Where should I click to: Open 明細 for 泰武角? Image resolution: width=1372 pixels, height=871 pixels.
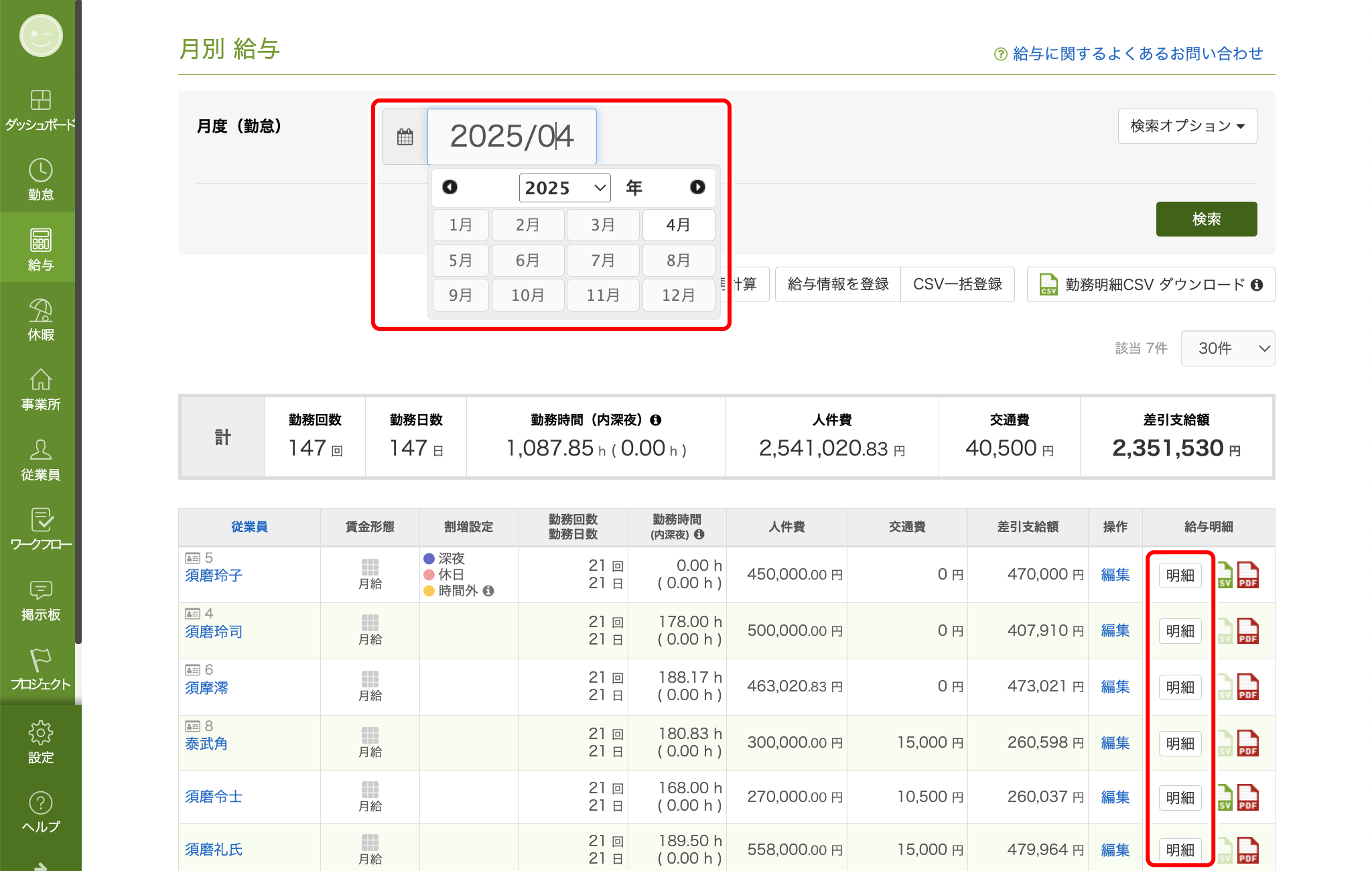click(x=1180, y=744)
